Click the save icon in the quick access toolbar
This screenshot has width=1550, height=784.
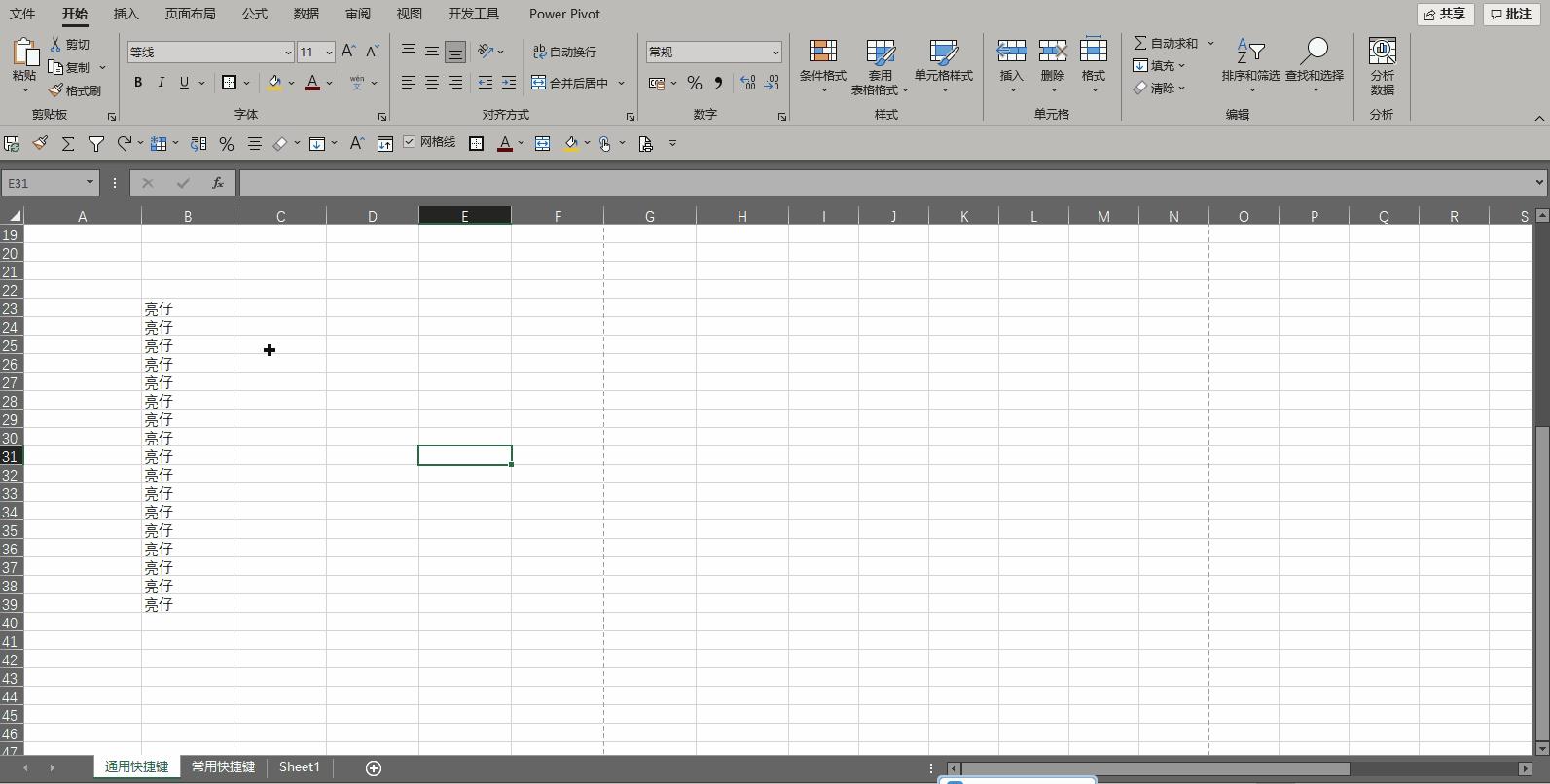click(12, 144)
